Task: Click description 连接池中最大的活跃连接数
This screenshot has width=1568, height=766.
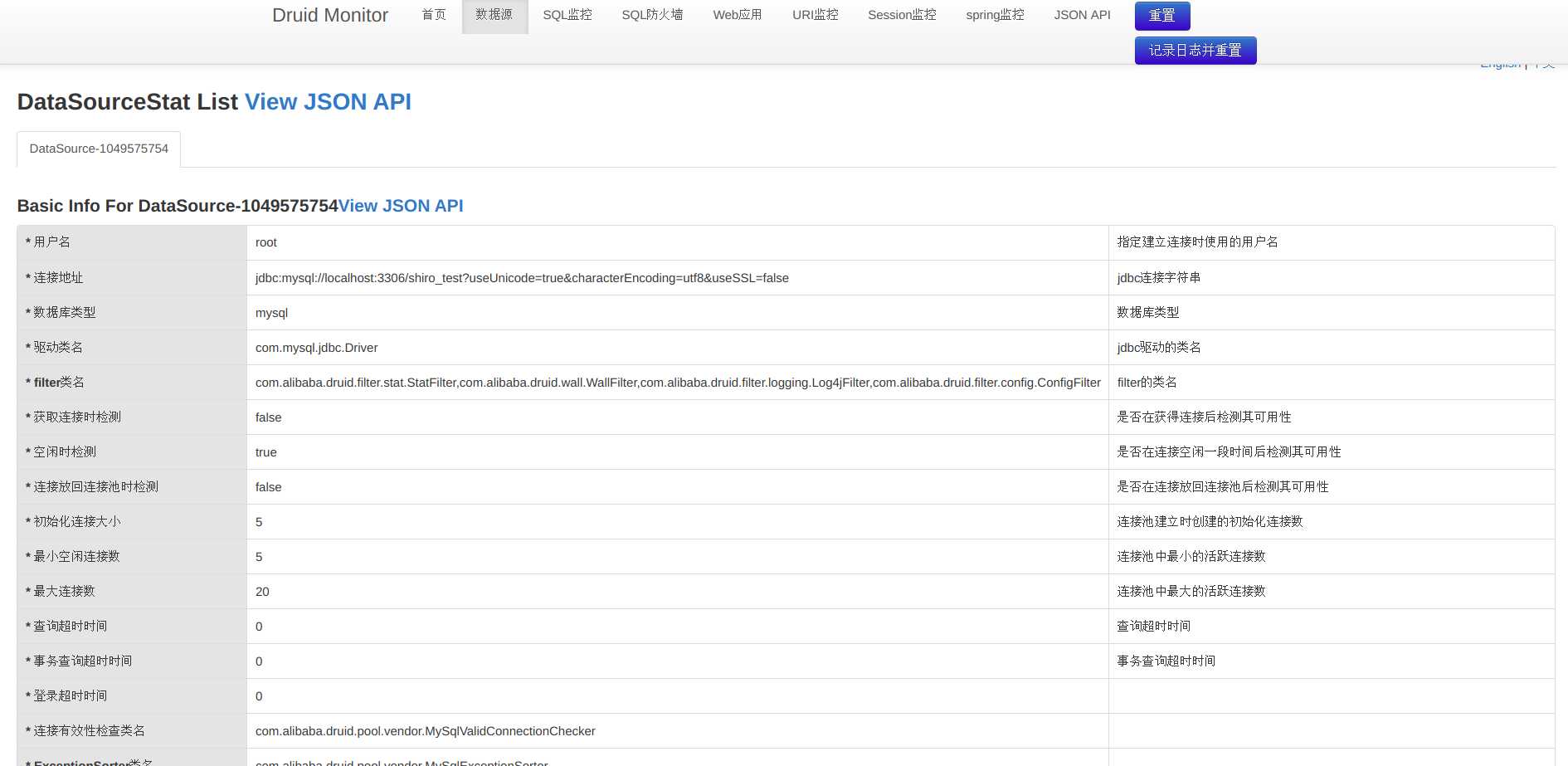Action: pos(1191,592)
